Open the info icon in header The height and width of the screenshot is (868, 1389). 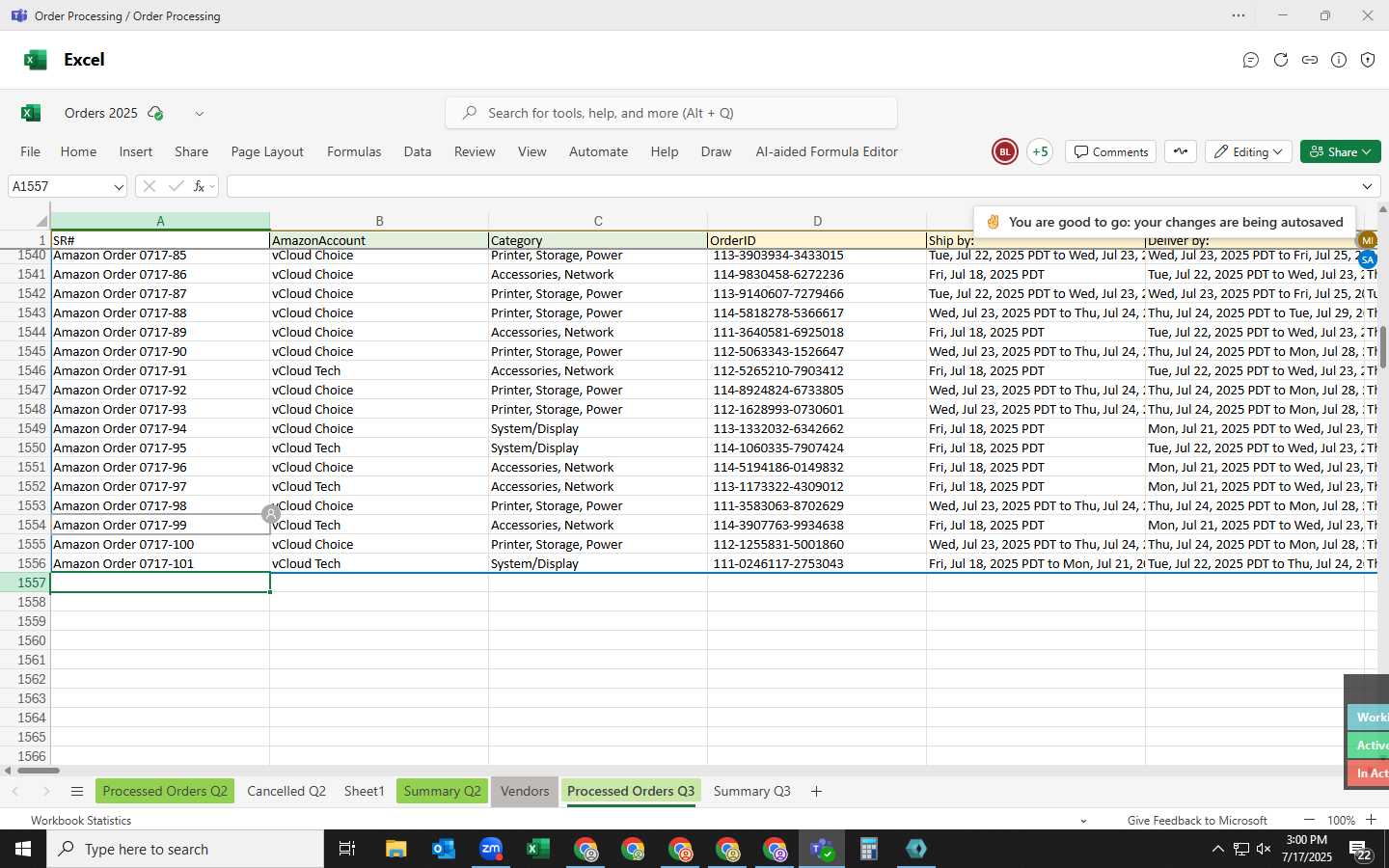pos(1339,60)
